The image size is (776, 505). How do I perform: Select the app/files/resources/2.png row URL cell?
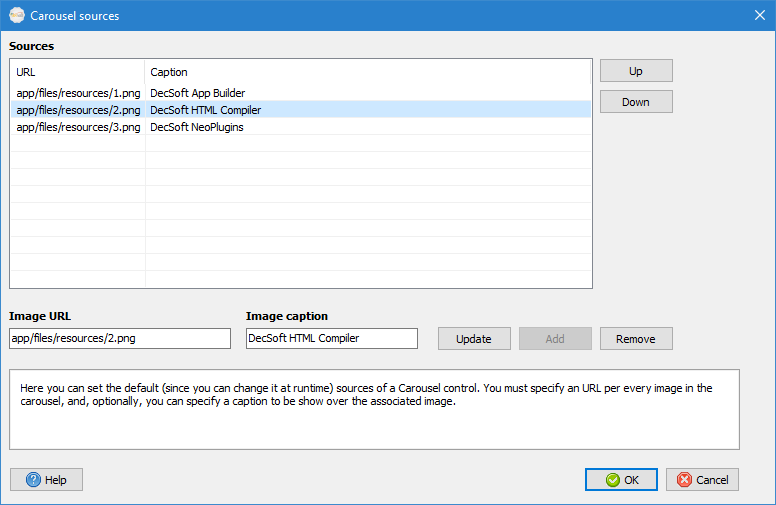[78, 110]
